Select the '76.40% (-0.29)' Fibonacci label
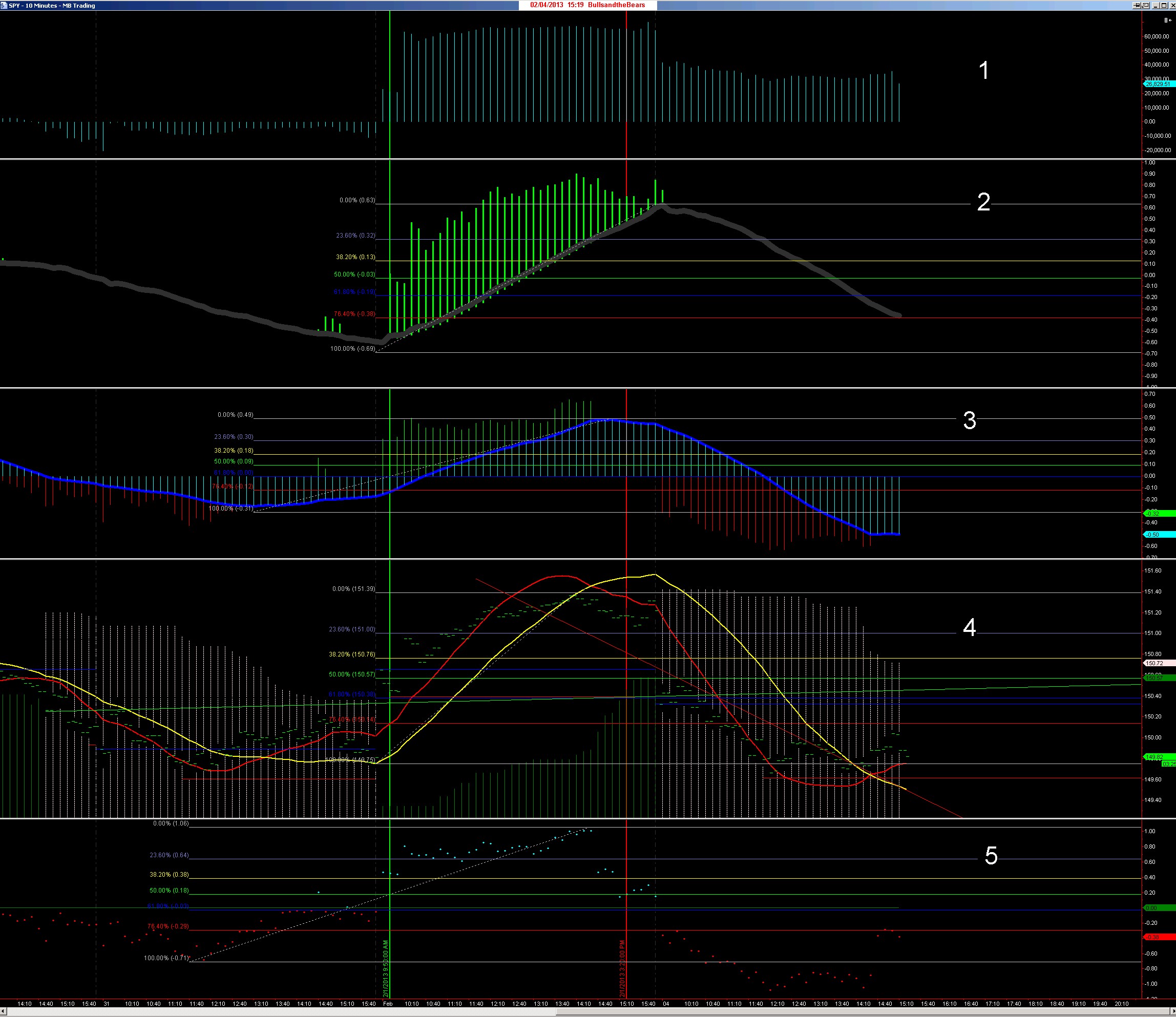The image size is (1176, 1017). pos(168,926)
